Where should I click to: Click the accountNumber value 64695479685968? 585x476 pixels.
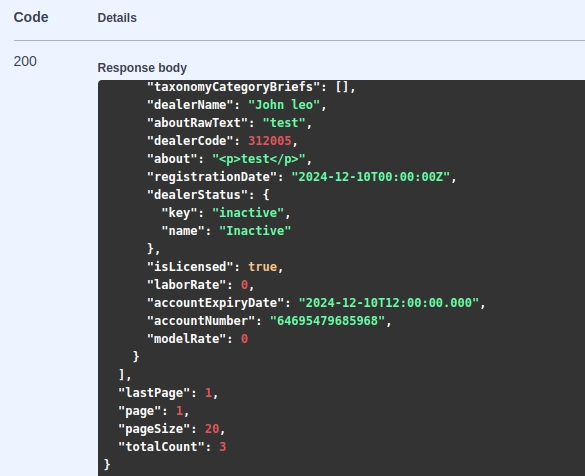point(327,320)
